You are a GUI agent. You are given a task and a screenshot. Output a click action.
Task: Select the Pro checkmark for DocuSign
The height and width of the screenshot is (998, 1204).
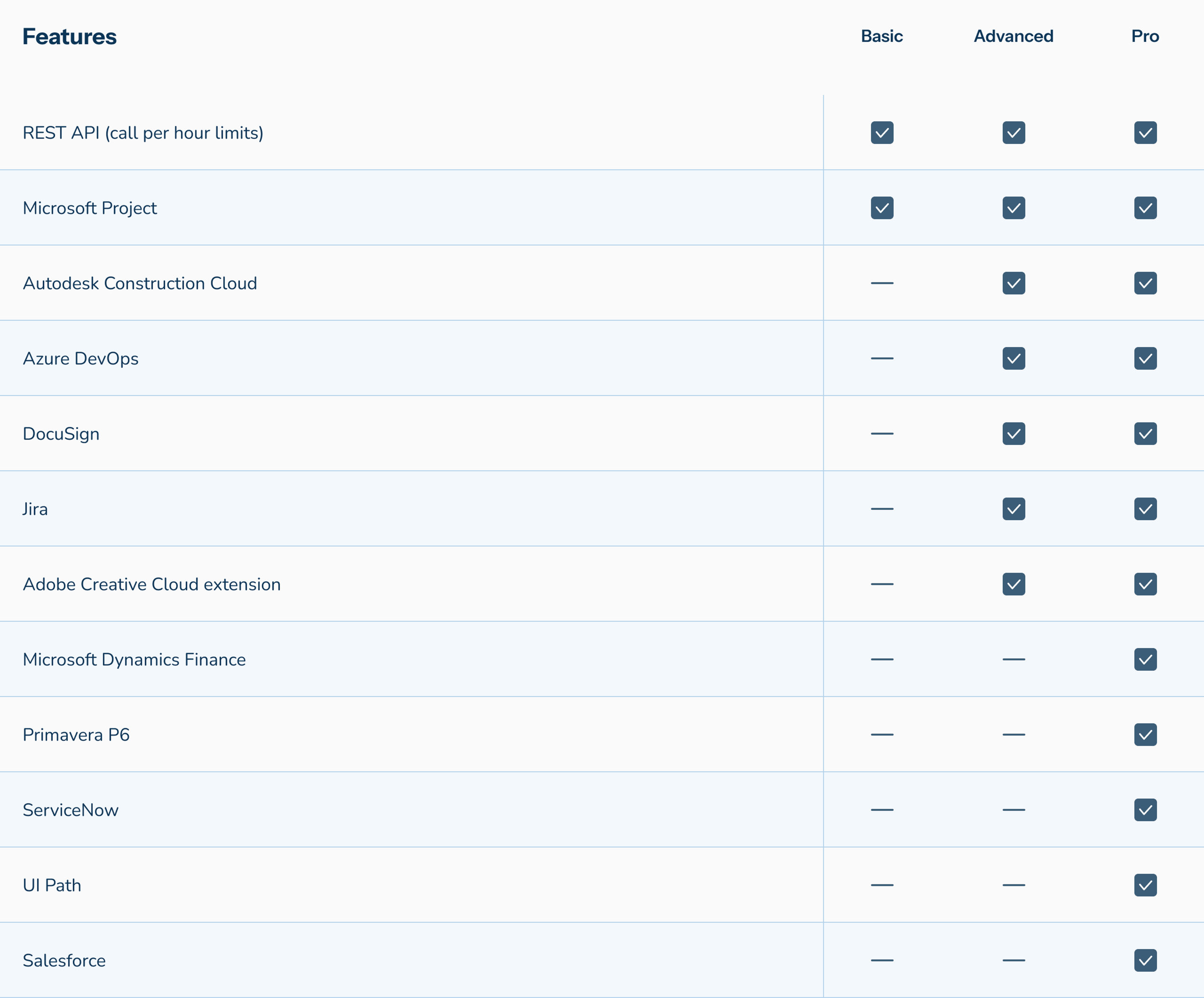point(1146,433)
